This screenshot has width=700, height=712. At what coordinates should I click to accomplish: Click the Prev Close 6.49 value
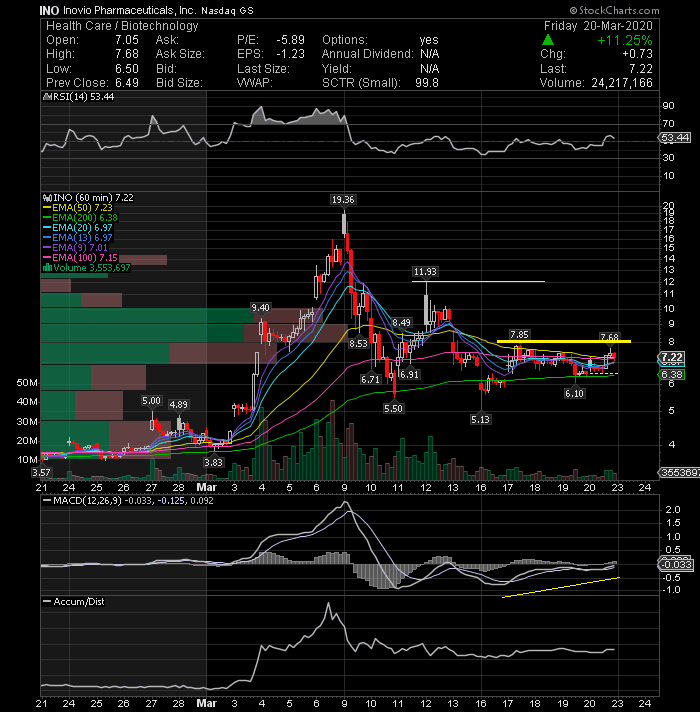[126, 83]
